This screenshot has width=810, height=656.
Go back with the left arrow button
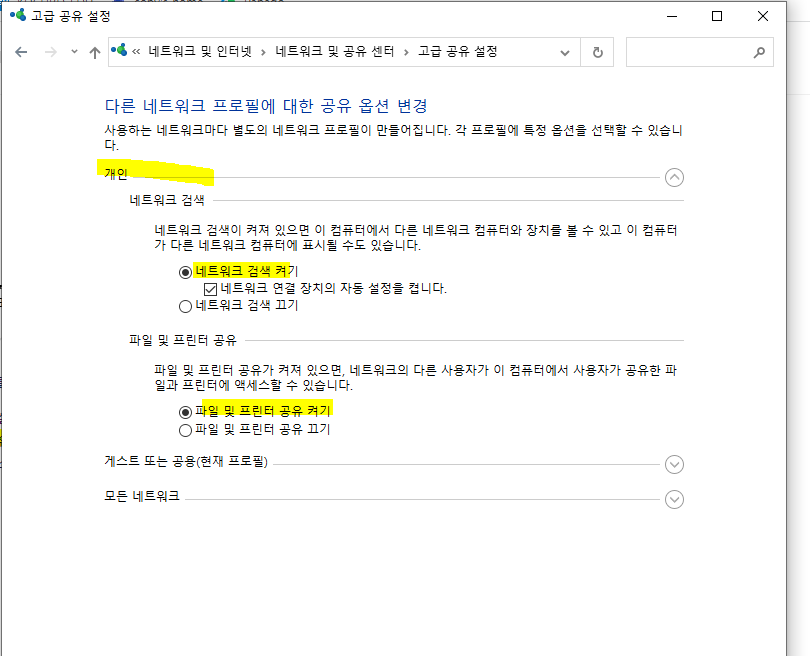click(x=21, y=52)
